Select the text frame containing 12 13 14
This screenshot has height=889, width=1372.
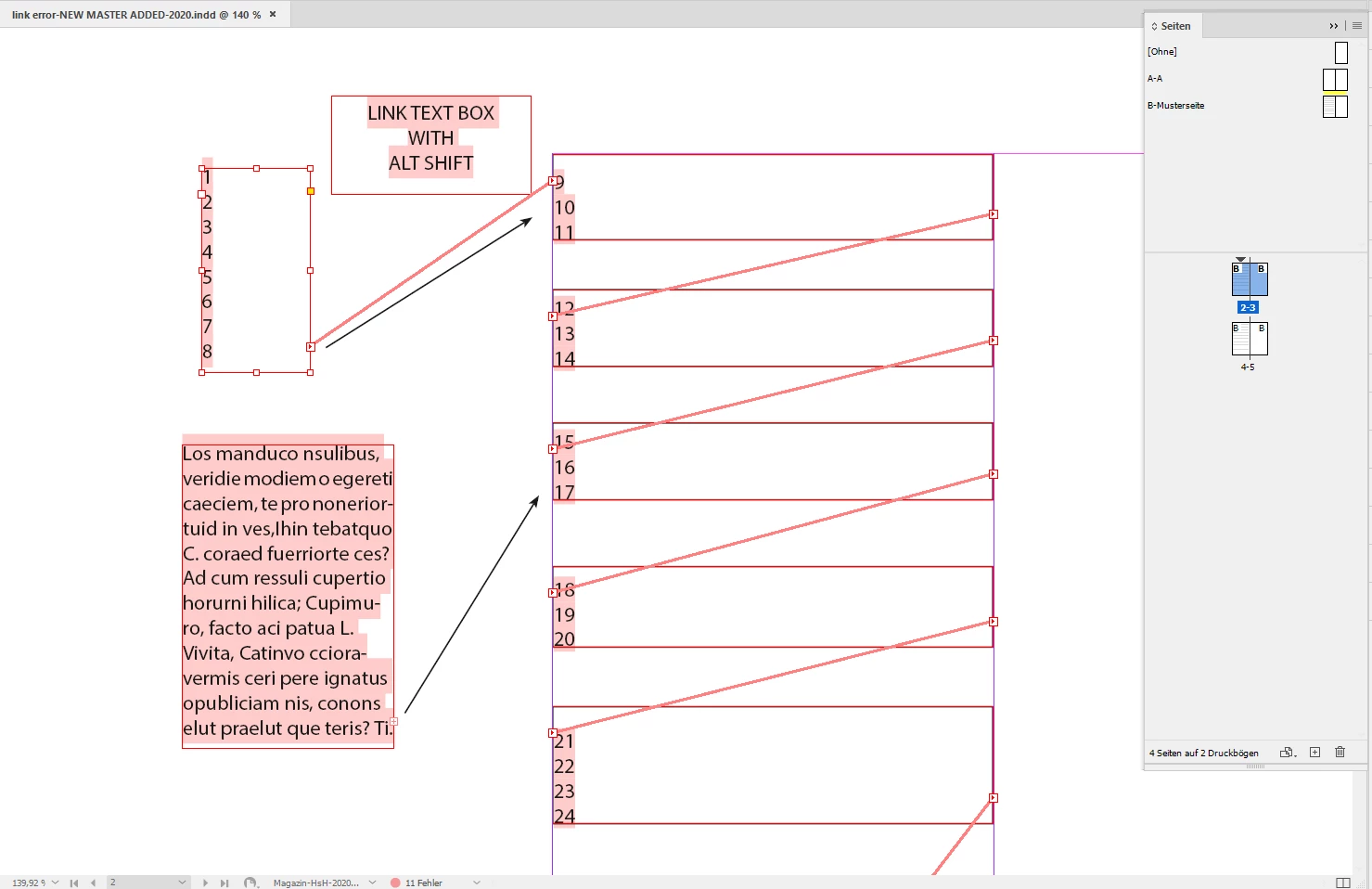tap(773, 328)
